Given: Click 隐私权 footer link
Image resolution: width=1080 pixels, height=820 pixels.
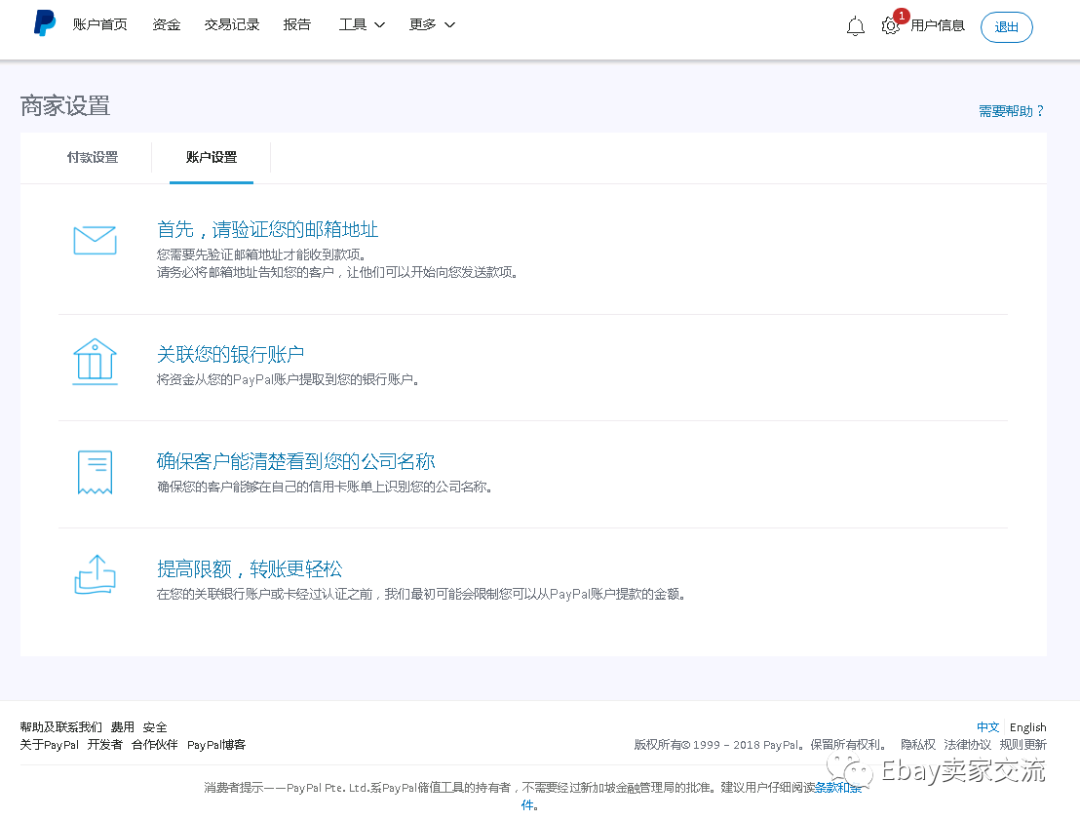Looking at the screenshot, I should 918,745.
